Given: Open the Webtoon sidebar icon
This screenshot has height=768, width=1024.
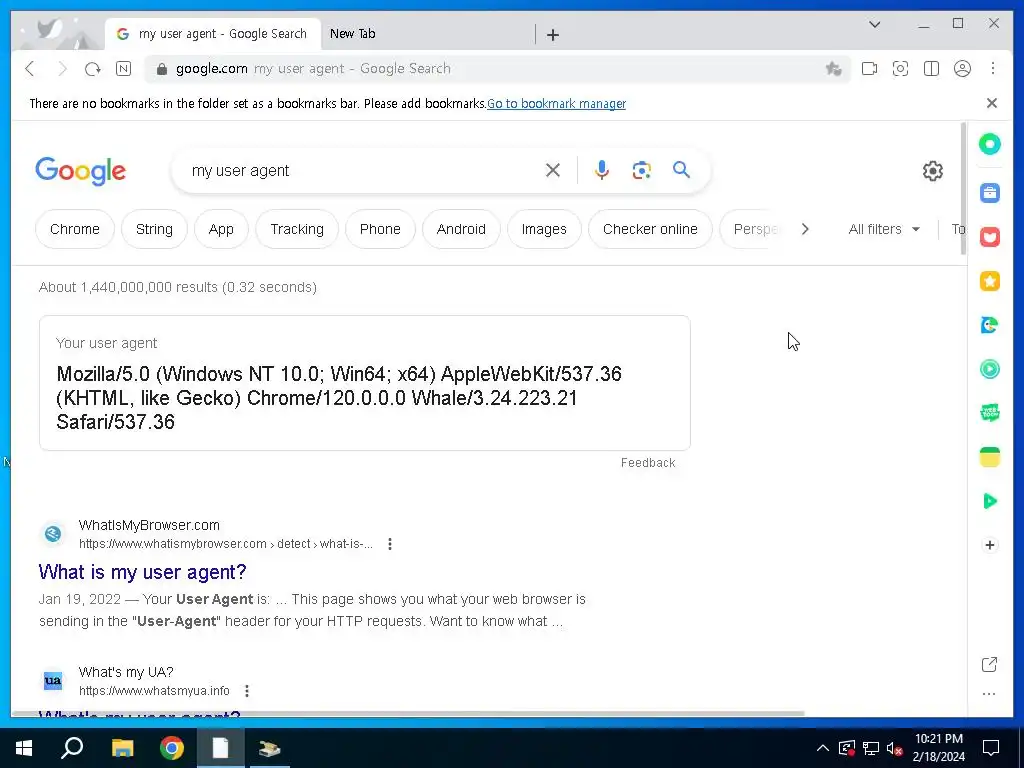Looking at the screenshot, I should coord(989,413).
